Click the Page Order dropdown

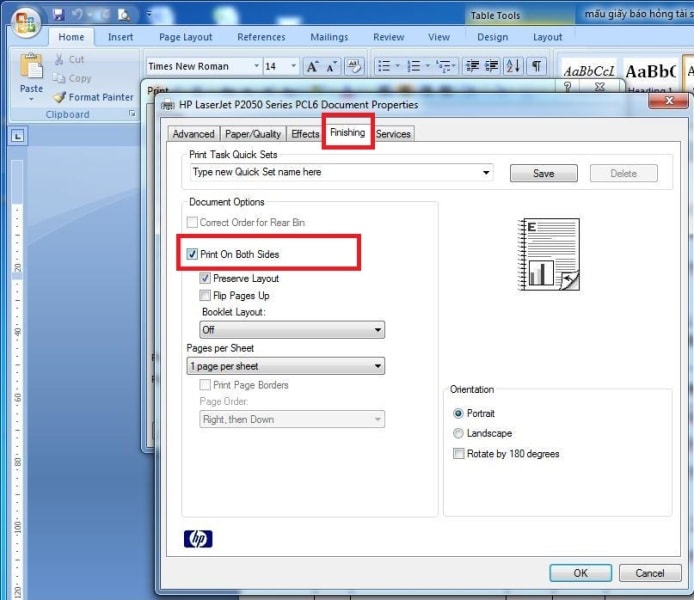tap(292, 419)
